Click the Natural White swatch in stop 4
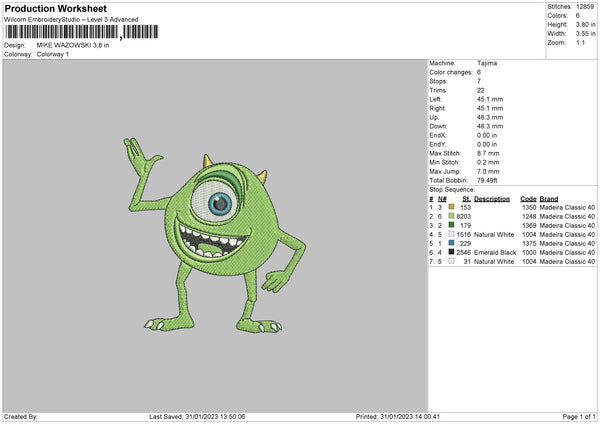Viewport: 600px width, 424px height. tap(452, 234)
